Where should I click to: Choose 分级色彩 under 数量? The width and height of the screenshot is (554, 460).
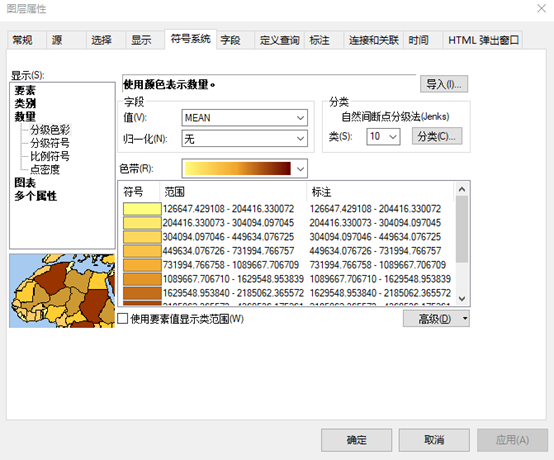coord(50,130)
